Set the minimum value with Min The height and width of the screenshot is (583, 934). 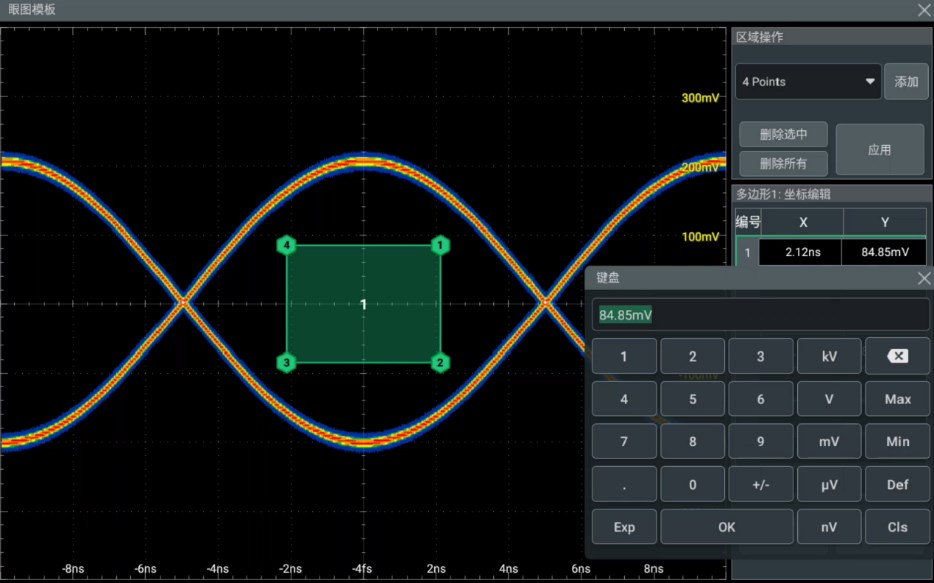click(897, 441)
